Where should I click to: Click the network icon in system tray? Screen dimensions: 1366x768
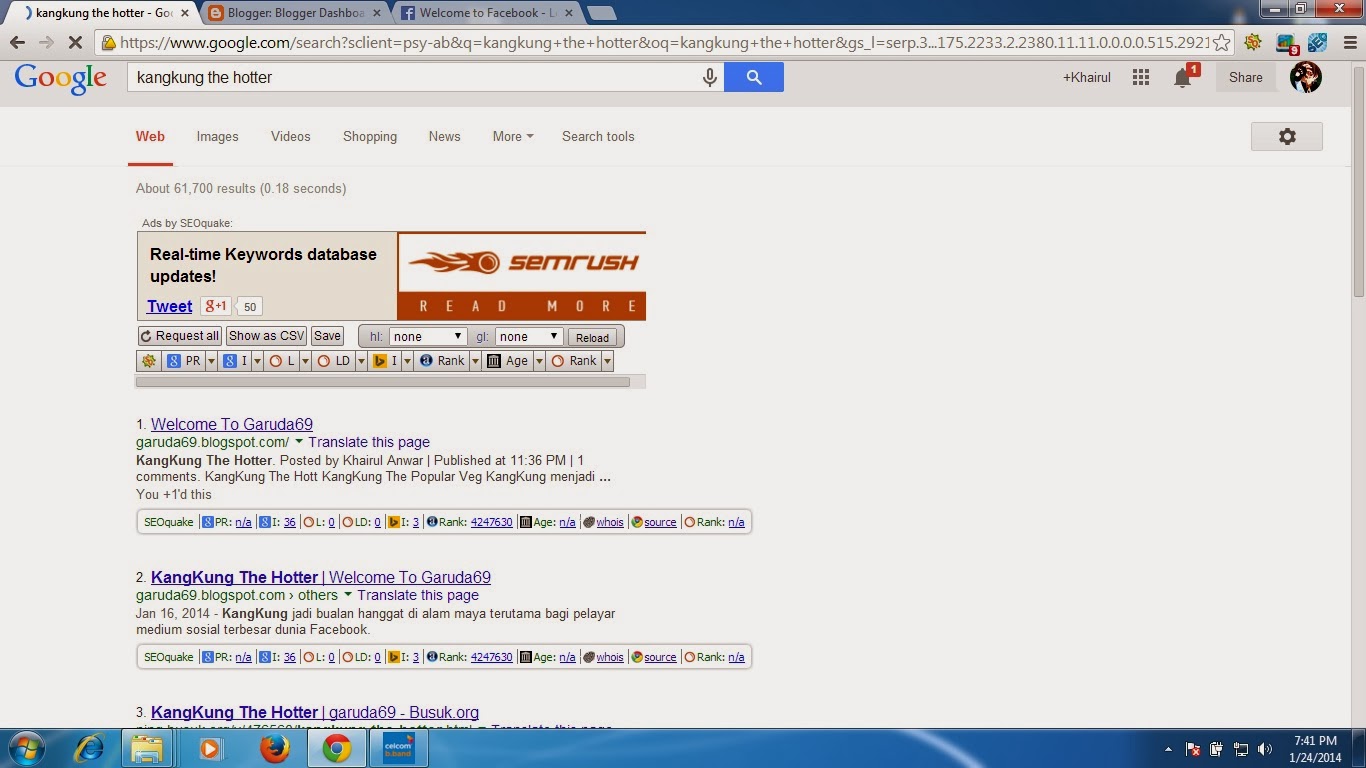[1241, 749]
